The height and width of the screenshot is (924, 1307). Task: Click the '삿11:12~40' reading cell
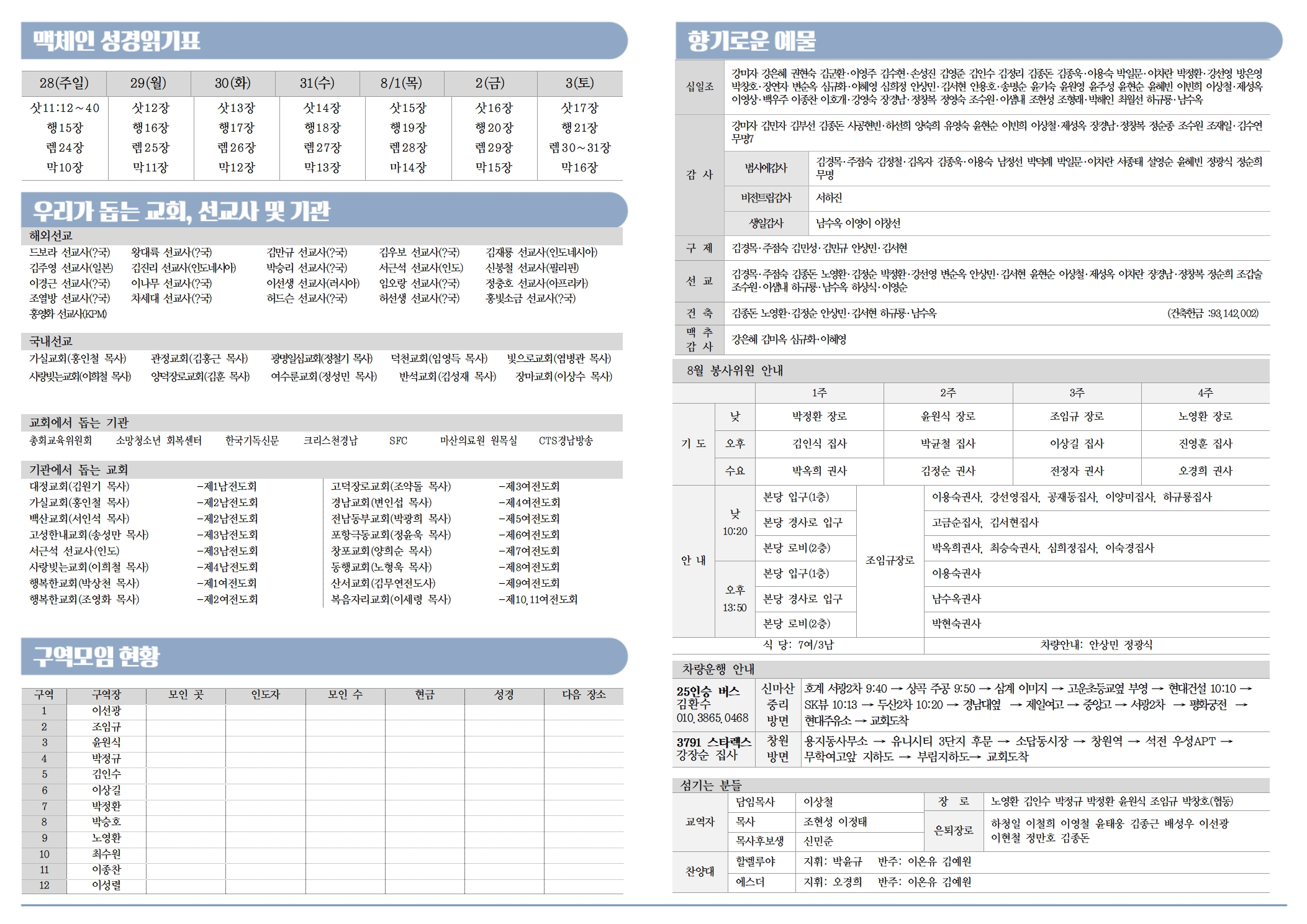pos(65,108)
